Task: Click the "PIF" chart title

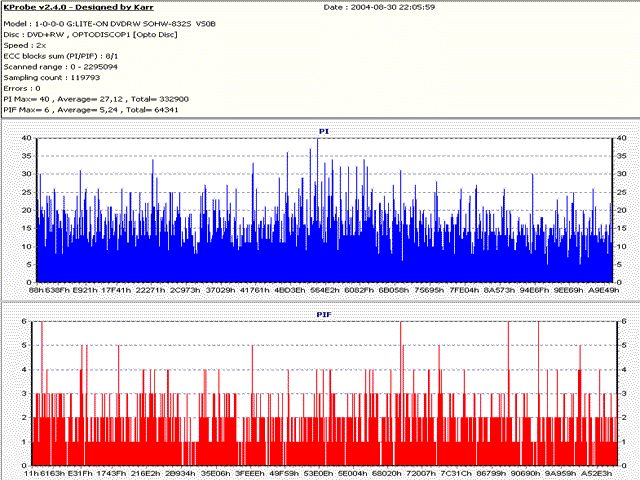Action: (x=324, y=315)
